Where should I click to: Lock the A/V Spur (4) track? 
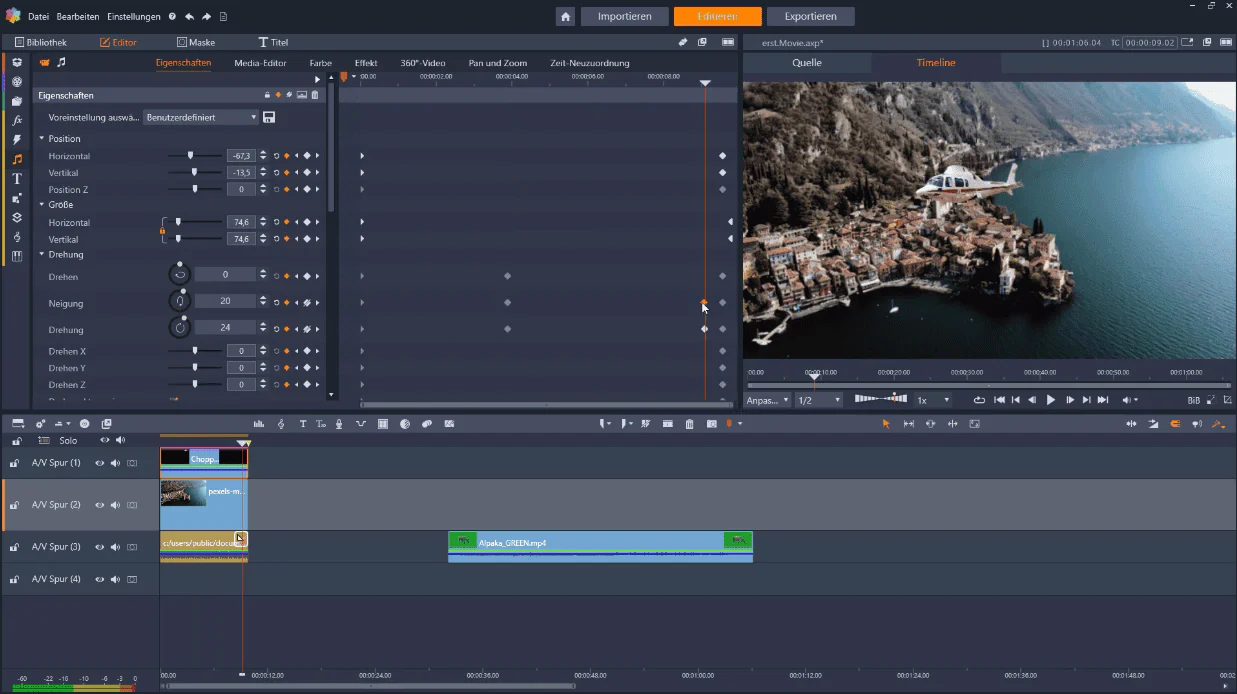(x=15, y=579)
